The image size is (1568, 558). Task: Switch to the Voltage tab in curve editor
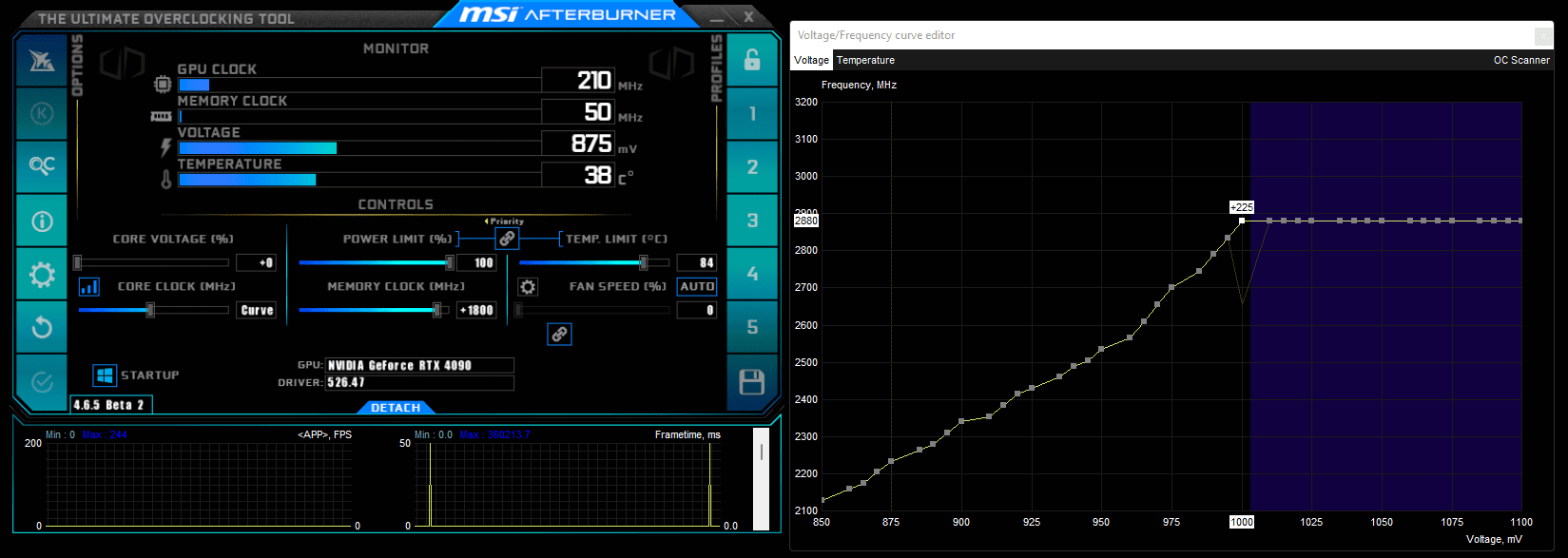click(812, 60)
